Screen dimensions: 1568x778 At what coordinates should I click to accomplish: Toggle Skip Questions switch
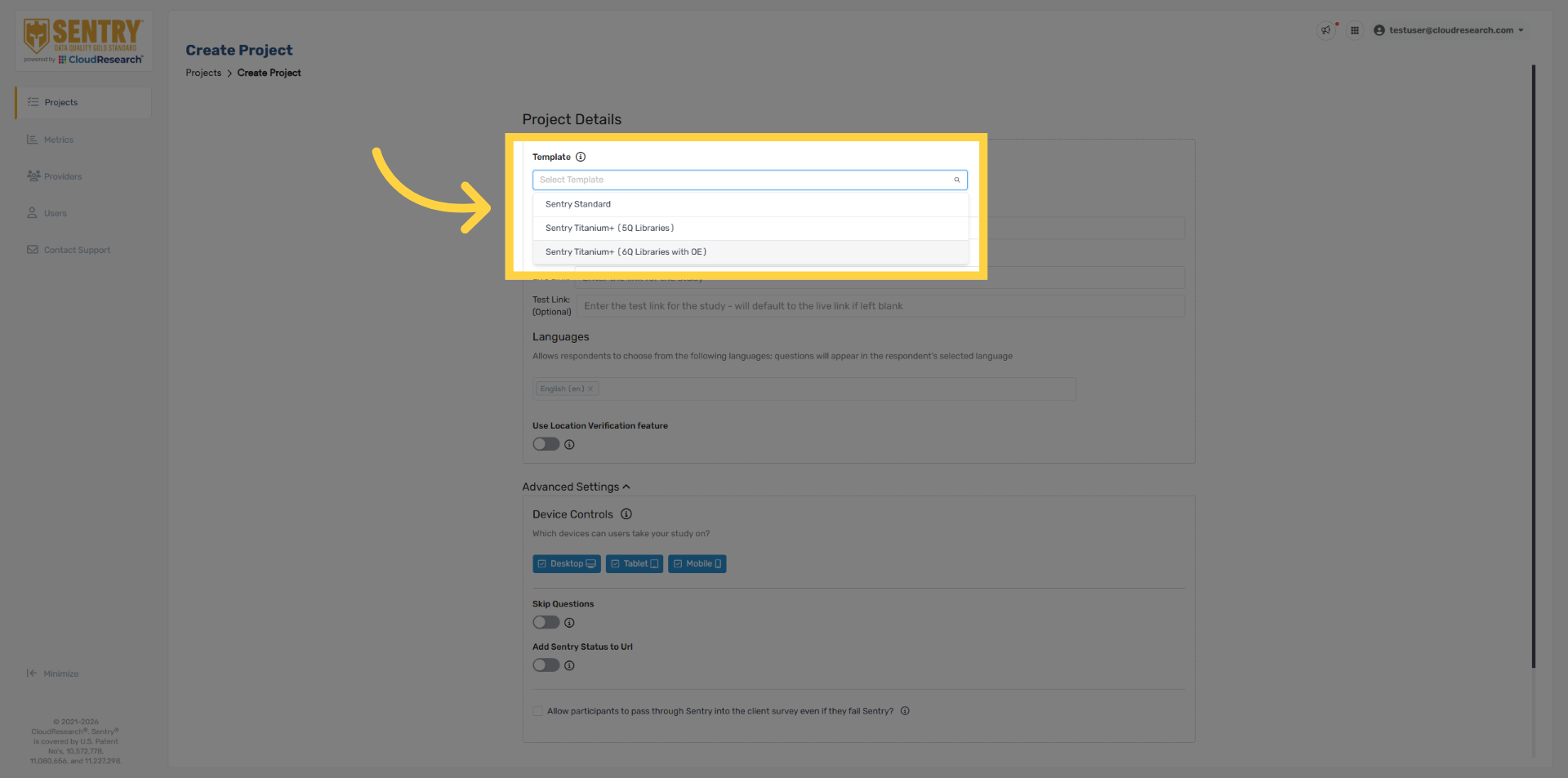pos(546,622)
